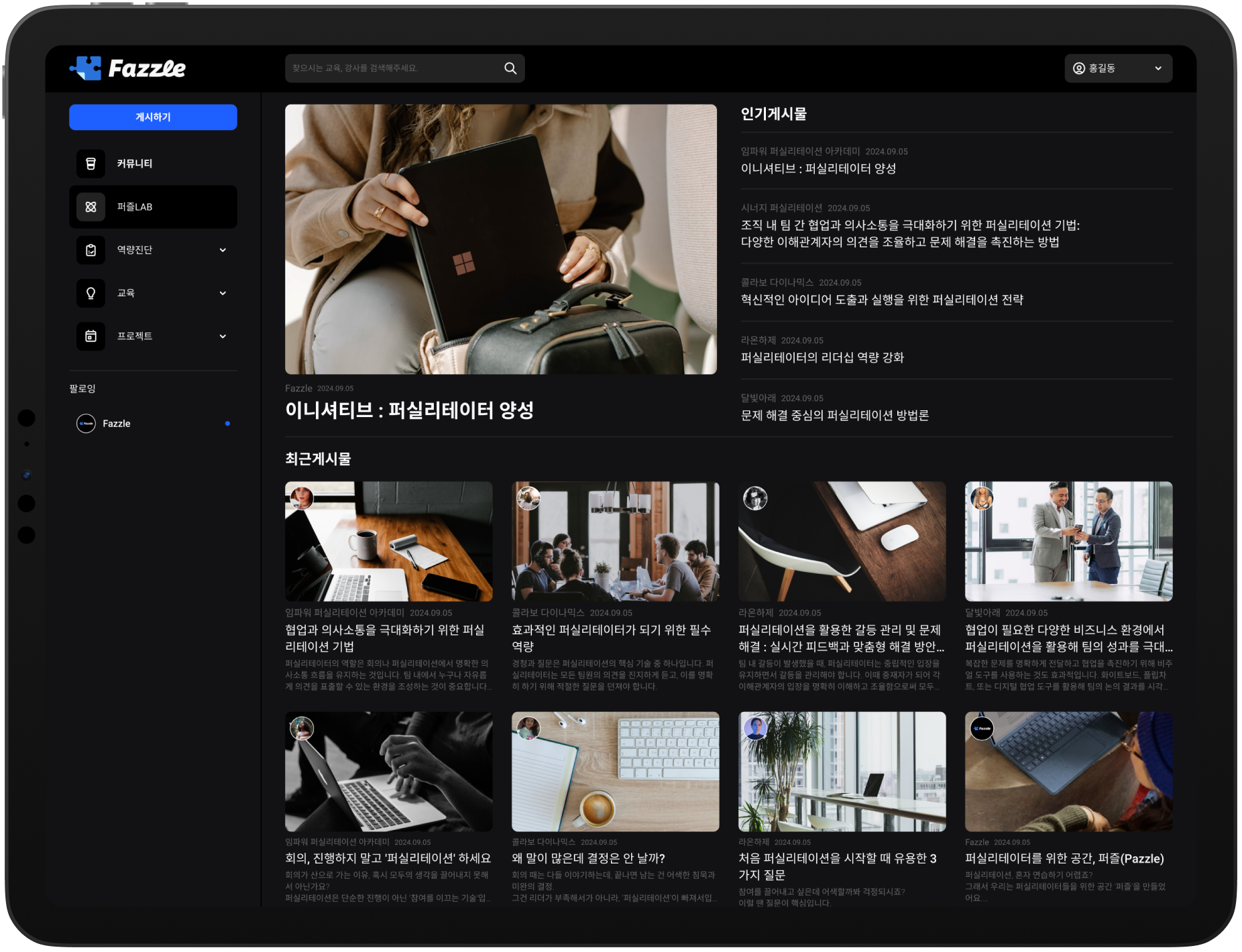Open title 왜 말이 많은데 결정은 안 날까?

pyautogui.click(x=589, y=859)
